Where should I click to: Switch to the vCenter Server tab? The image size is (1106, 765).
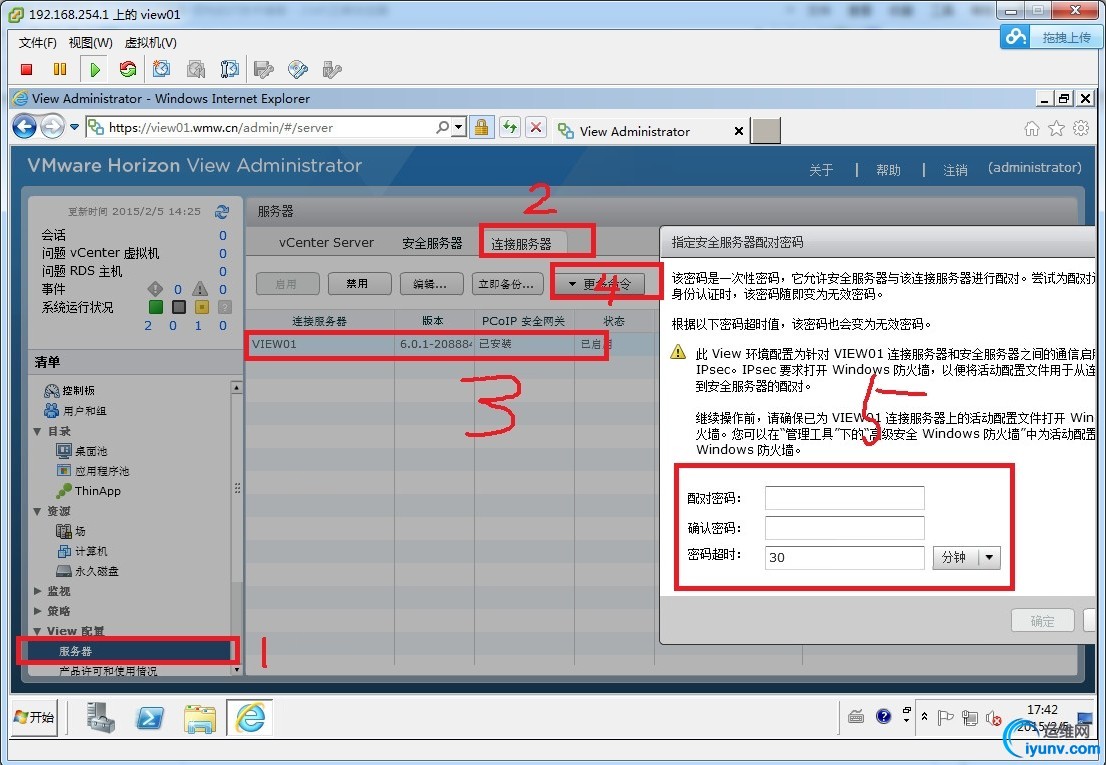point(326,243)
